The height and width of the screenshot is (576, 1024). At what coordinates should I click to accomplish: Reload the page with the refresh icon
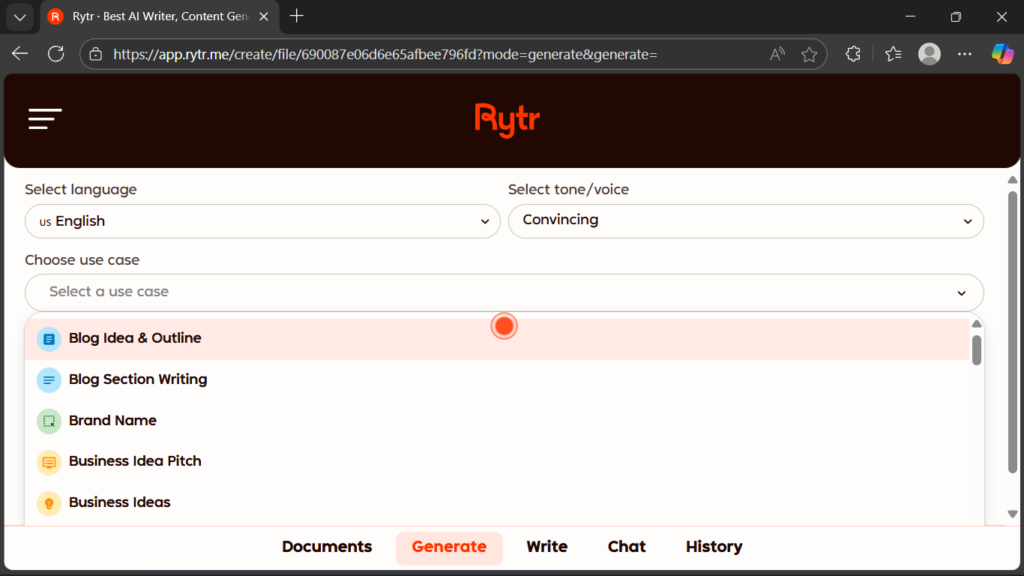56,54
